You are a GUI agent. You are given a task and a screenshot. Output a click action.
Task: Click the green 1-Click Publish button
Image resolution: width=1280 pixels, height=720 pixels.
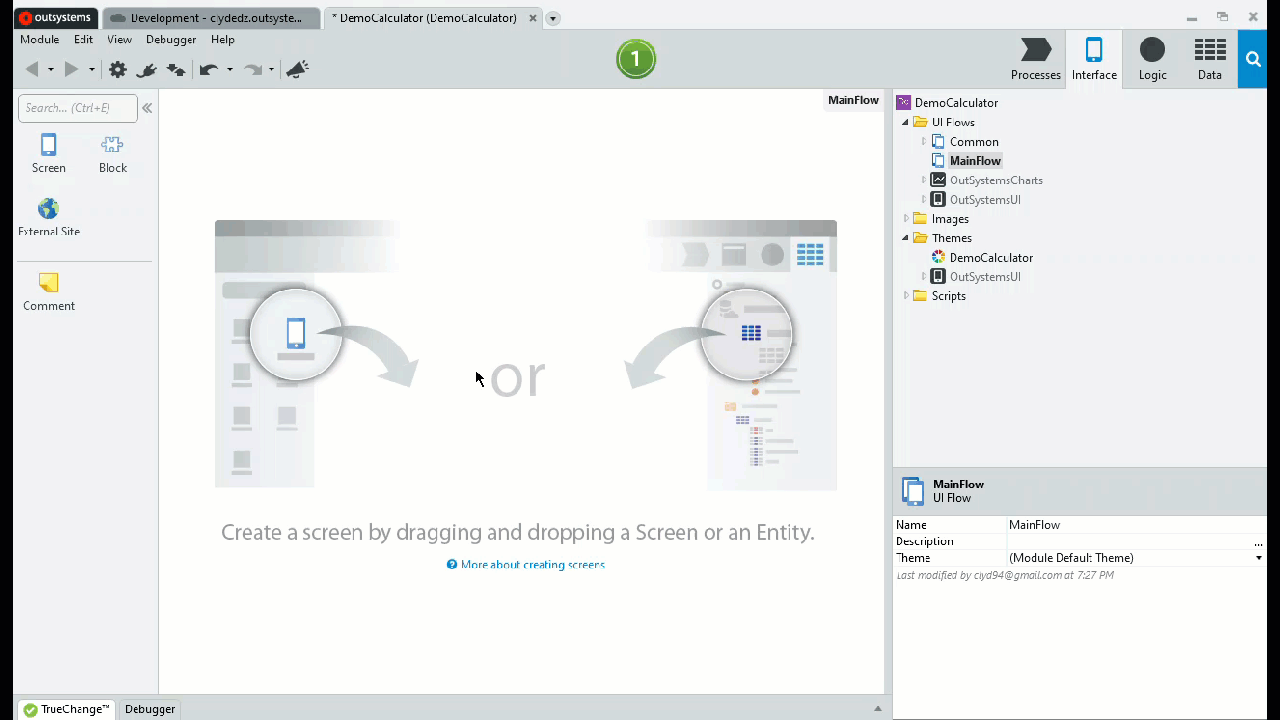click(636, 59)
